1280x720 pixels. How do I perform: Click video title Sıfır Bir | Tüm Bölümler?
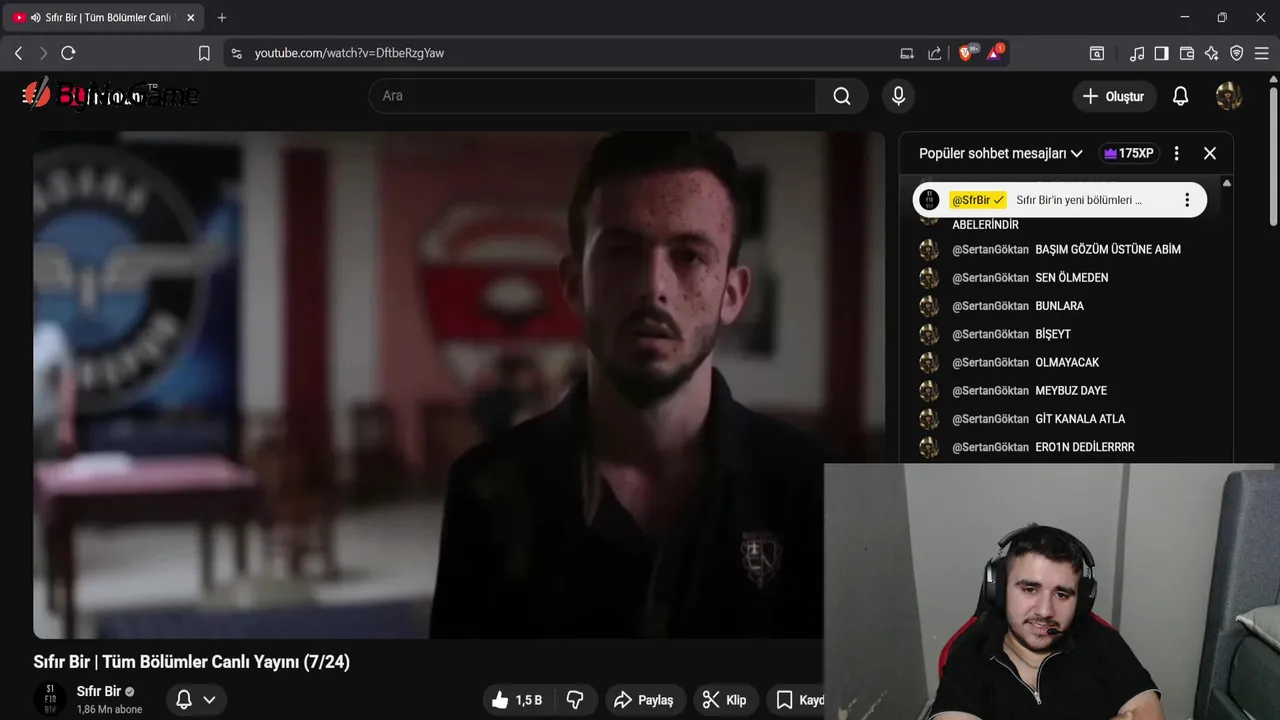[192, 662]
